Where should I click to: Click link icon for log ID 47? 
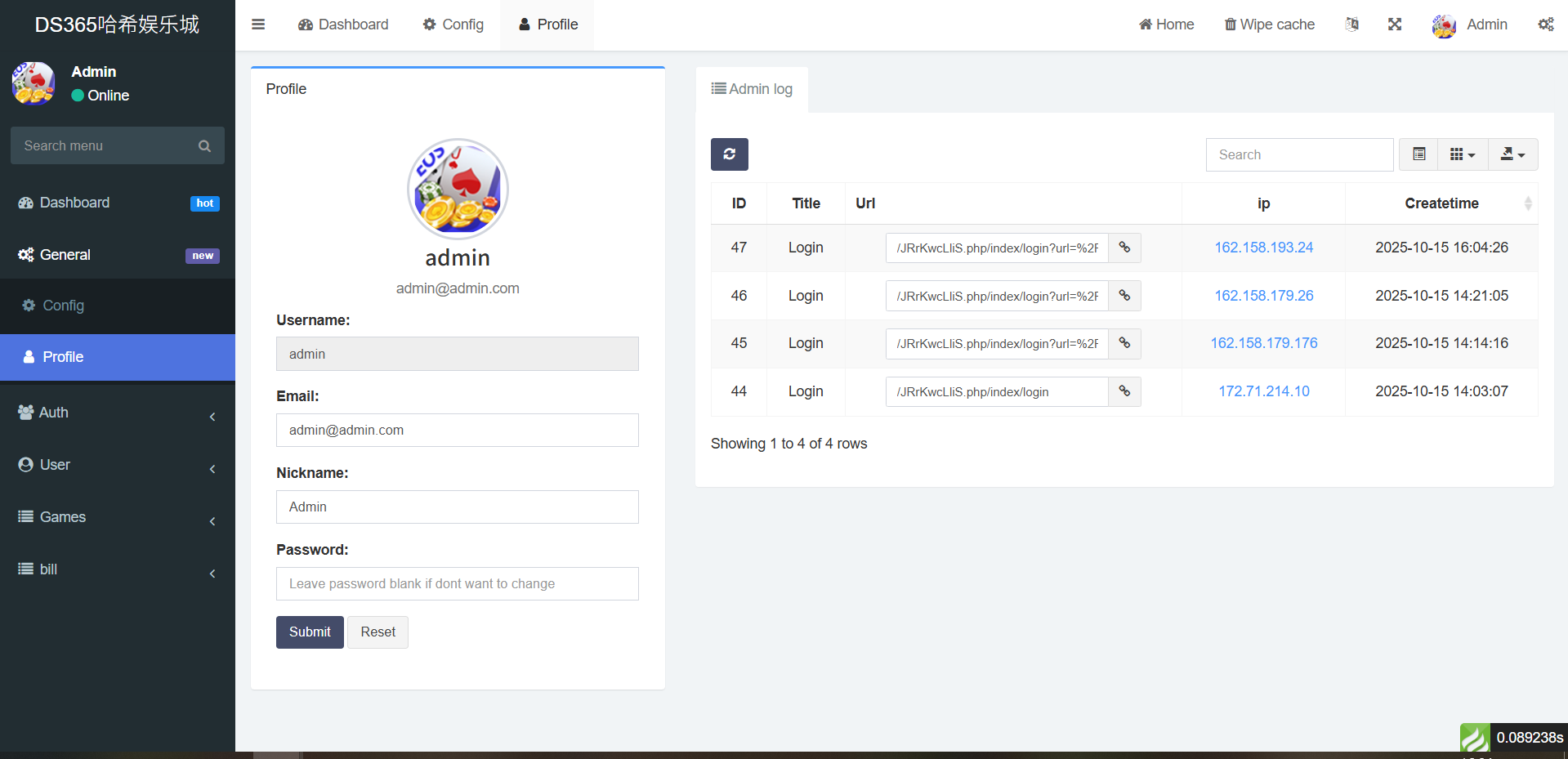pyautogui.click(x=1124, y=248)
